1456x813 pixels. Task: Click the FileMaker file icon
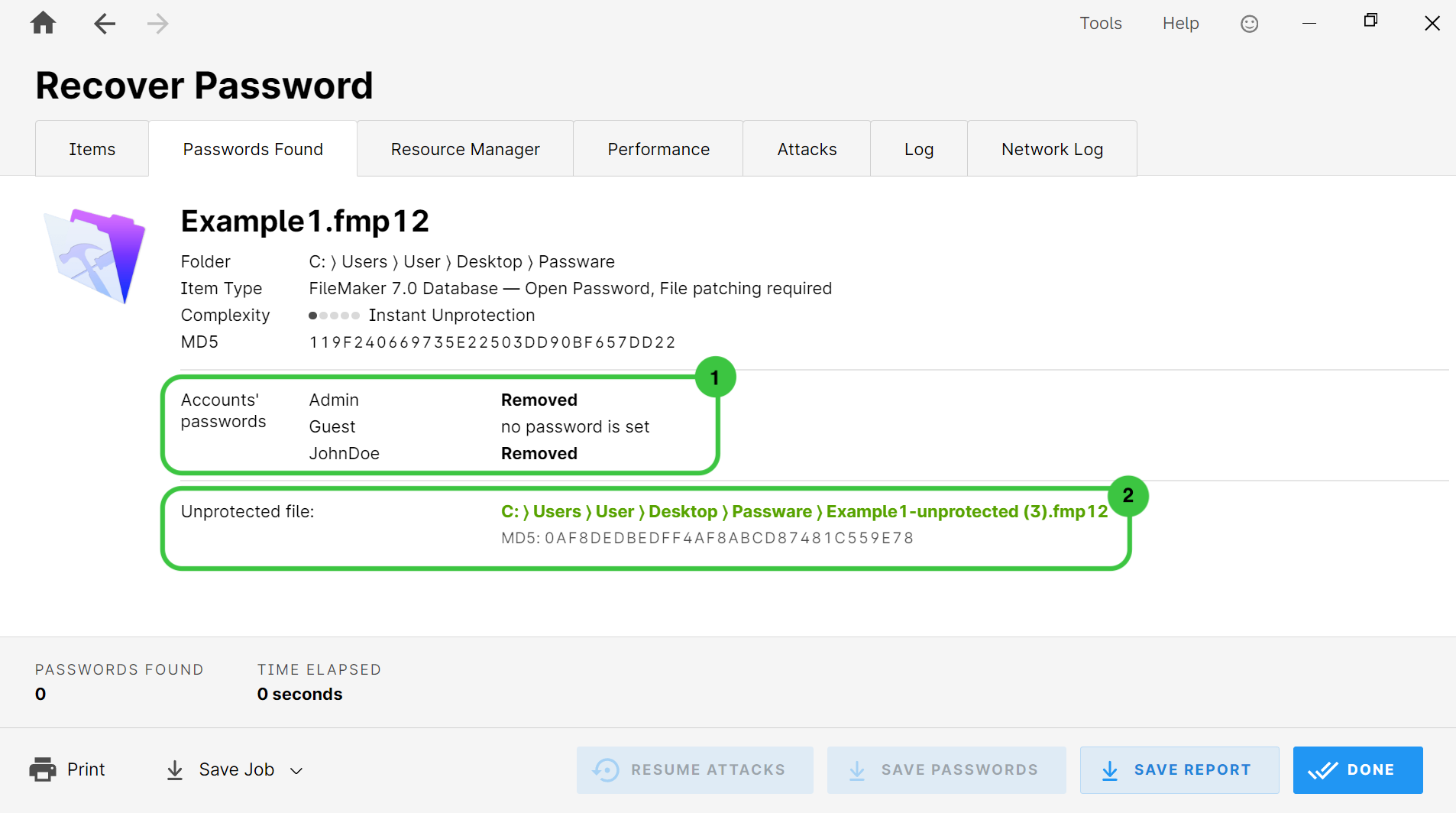(95, 255)
